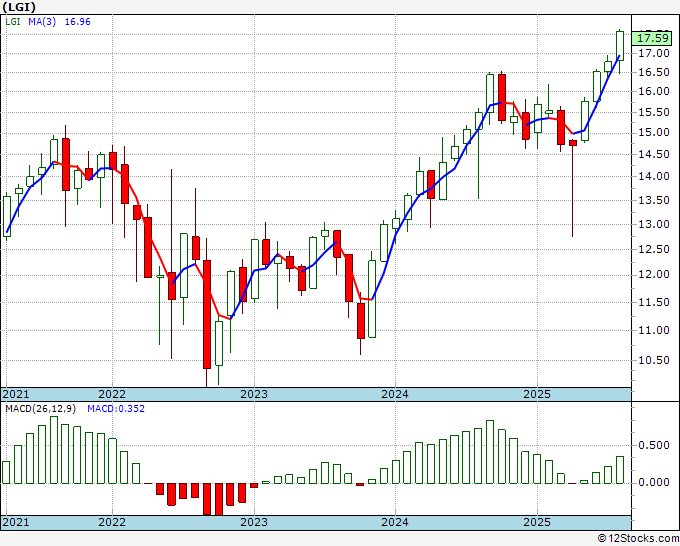Click the 11.50 price axis label
Image resolution: width=680 pixels, height=546 pixels.
pyautogui.click(x=654, y=302)
